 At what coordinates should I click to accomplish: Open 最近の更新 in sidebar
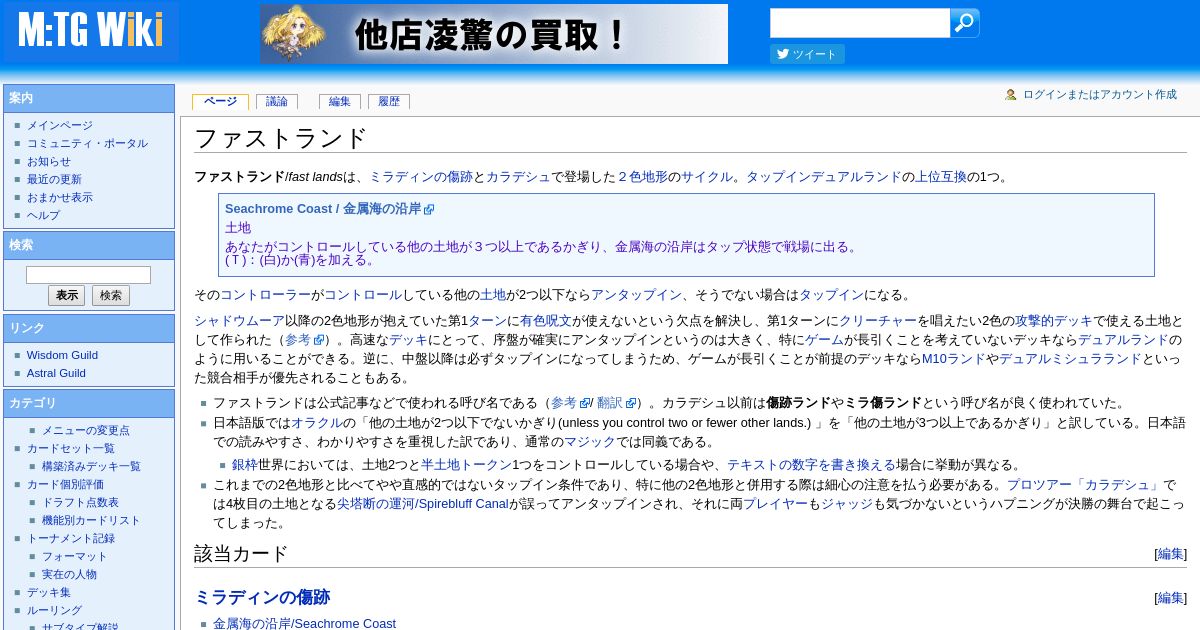54,180
